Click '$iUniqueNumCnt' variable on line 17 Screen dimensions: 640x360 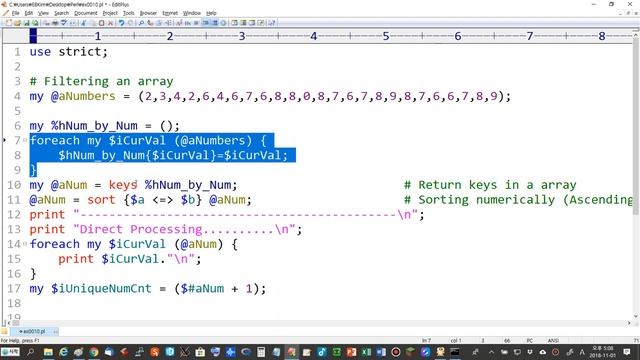click(101, 289)
